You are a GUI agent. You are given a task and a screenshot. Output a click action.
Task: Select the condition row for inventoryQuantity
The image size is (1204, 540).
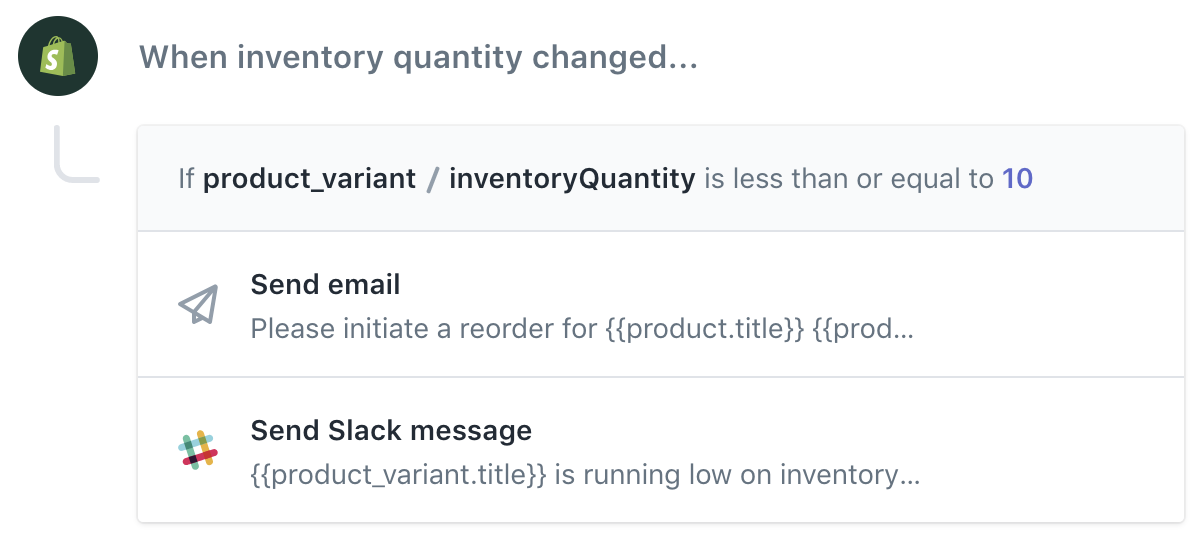point(660,179)
